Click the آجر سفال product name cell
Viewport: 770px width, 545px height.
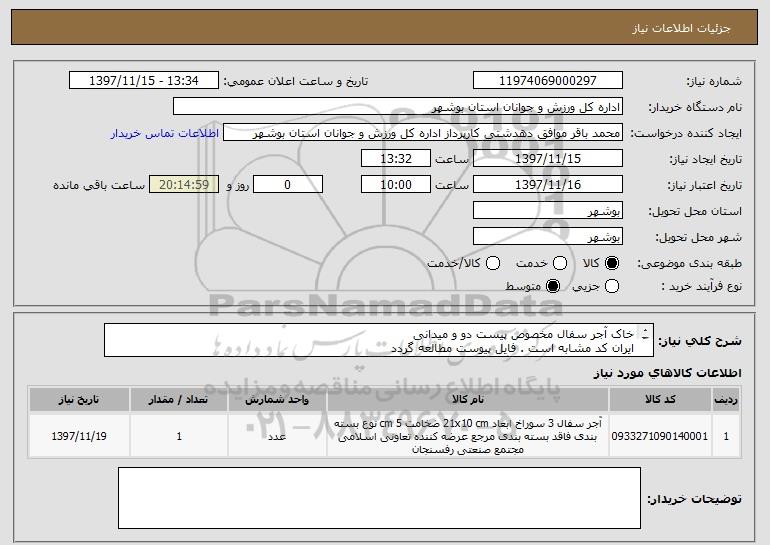pos(468,436)
